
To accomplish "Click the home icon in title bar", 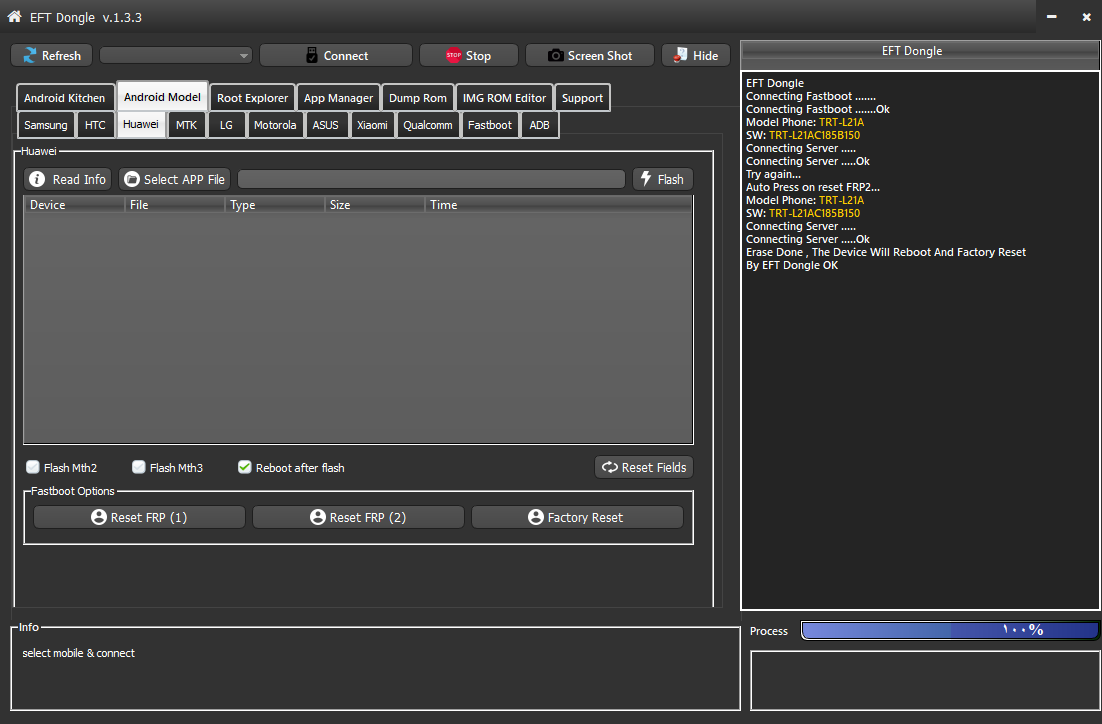I will pos(14,16).
